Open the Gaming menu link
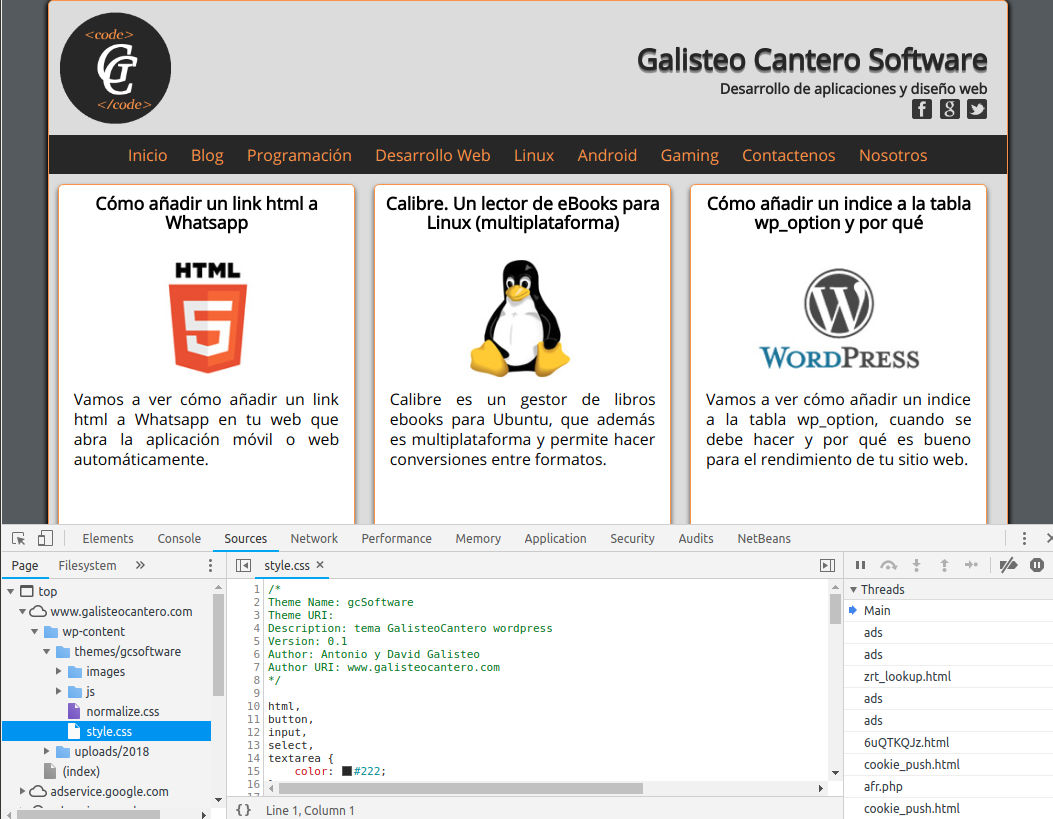This screenshot has height=819, width=1053. 689,155
